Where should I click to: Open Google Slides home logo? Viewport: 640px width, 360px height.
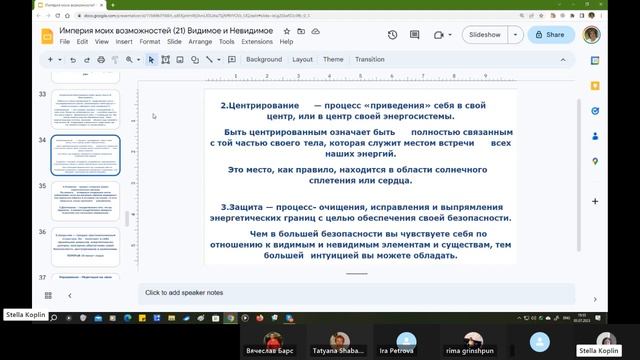tap(47, 36)
